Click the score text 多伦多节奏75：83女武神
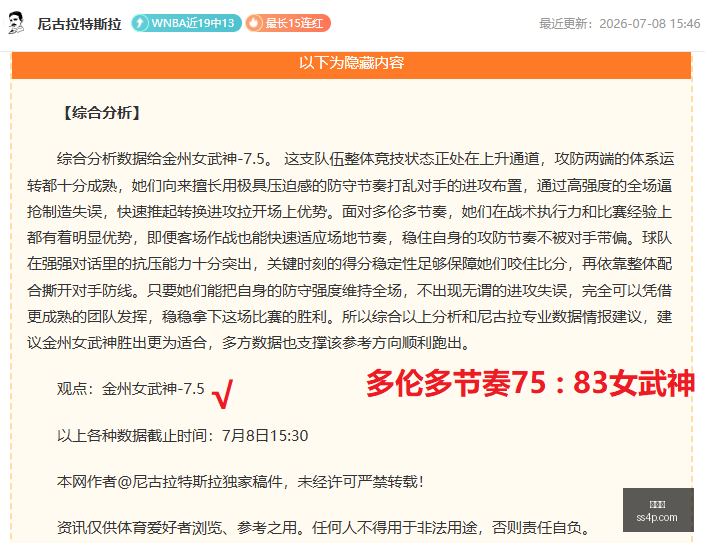The width and height of the screenshot is (705, 543). (x=530, y=383)
